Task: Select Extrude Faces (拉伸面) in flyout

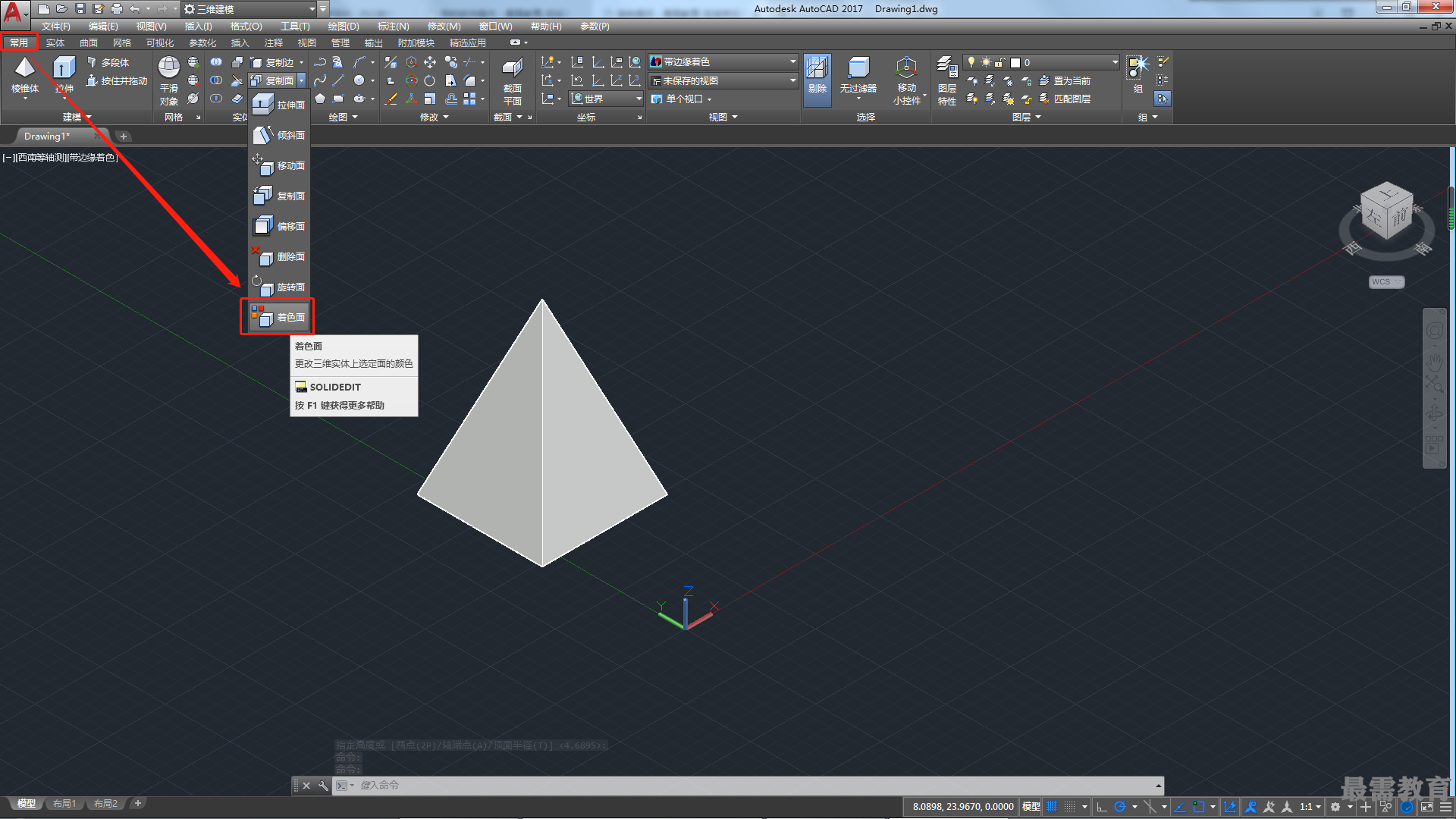Action: [279, 105]
